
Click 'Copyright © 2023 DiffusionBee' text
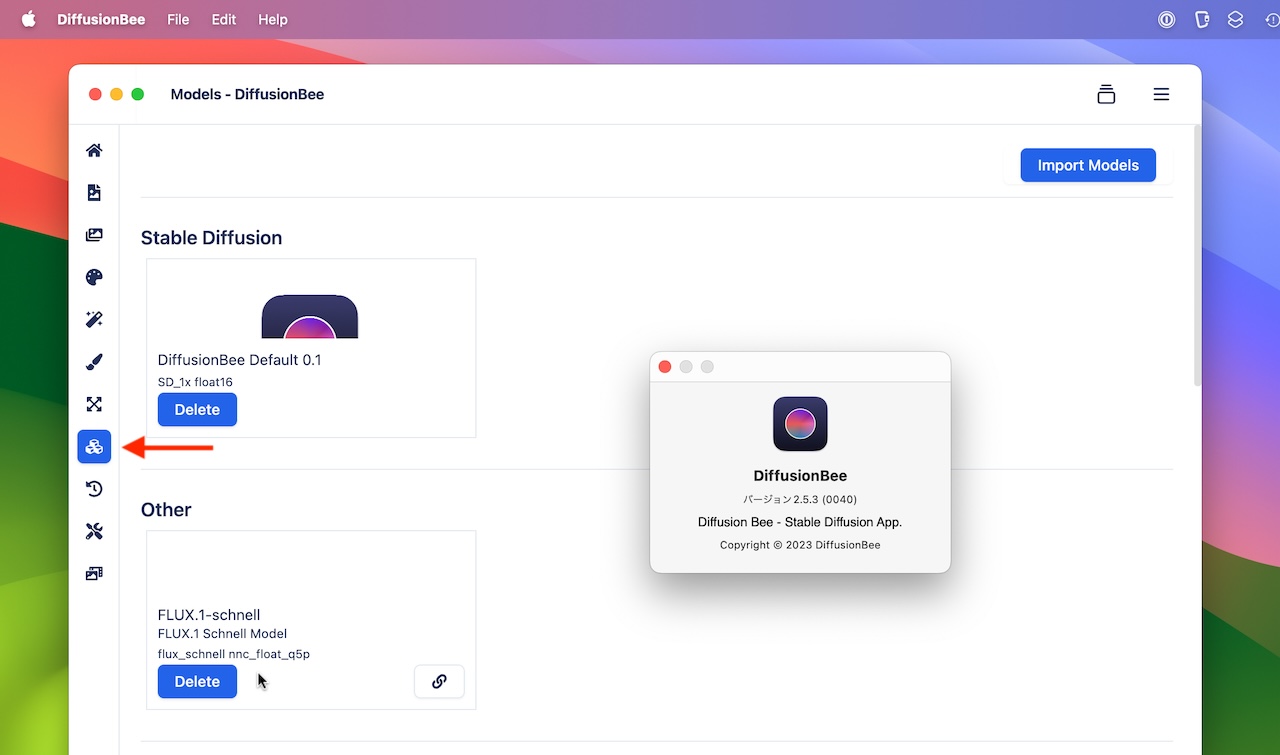click(800, 545)
